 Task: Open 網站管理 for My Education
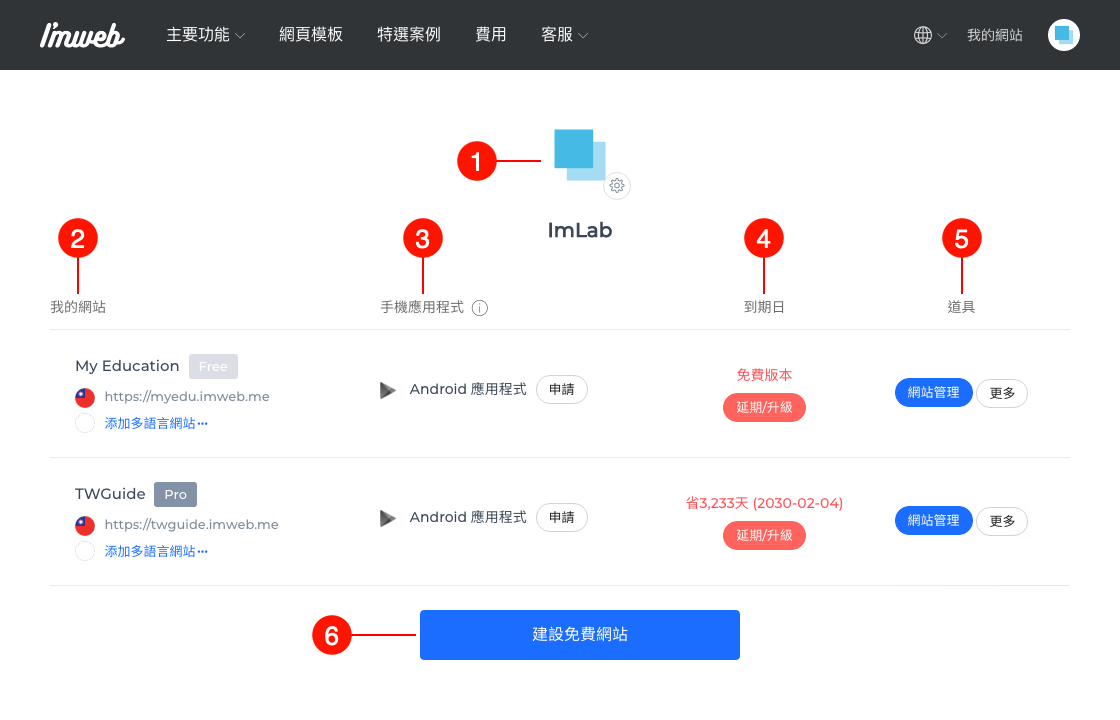(x=934, y=392)
